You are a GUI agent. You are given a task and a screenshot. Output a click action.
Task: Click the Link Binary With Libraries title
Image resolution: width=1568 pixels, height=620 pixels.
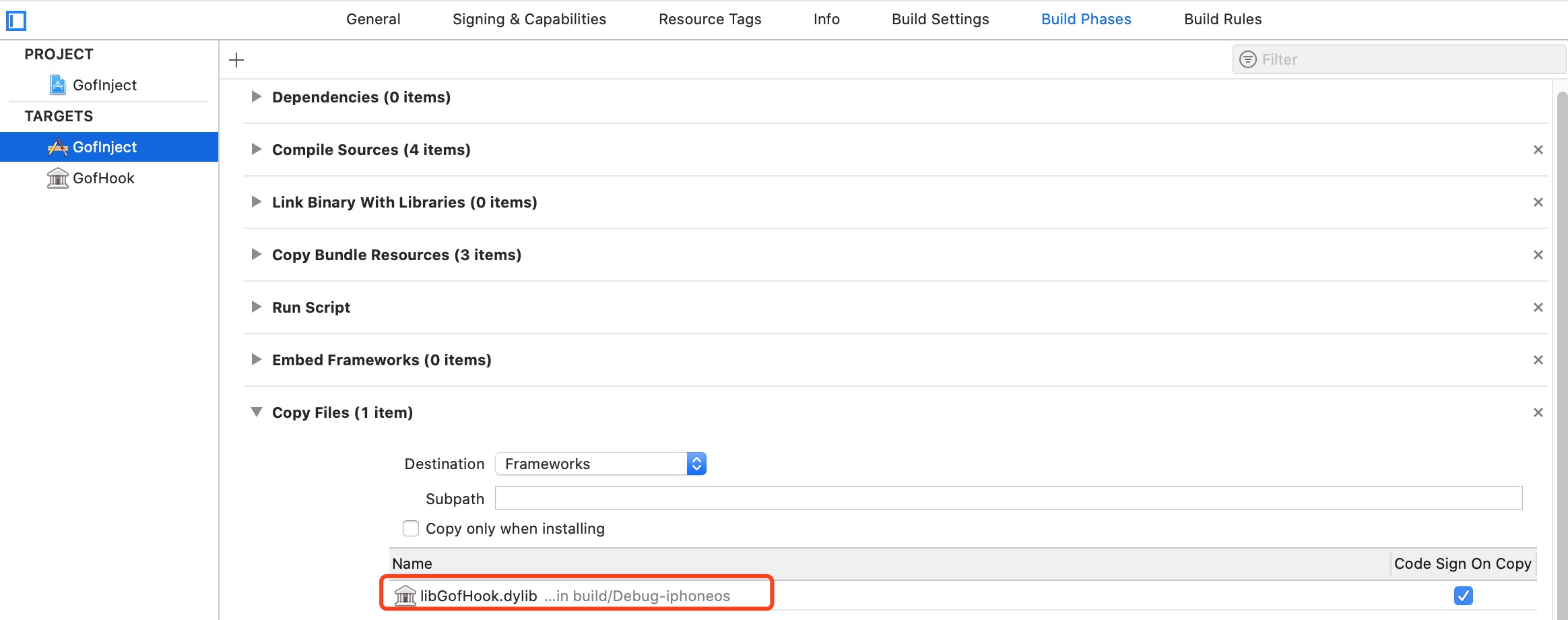click(x=404, y=202)
